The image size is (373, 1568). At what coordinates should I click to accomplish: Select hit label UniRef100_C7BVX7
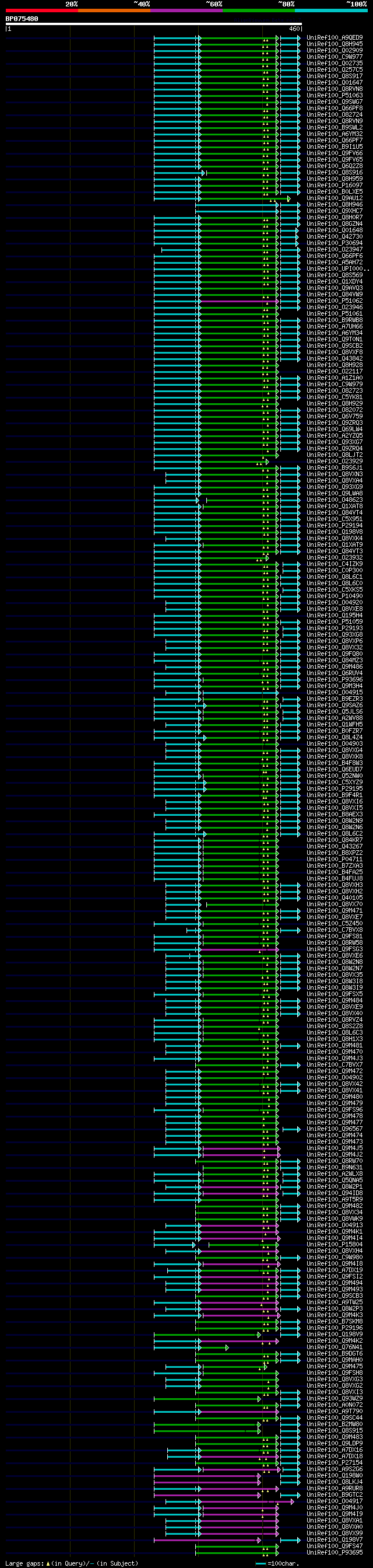[335, 1065]
